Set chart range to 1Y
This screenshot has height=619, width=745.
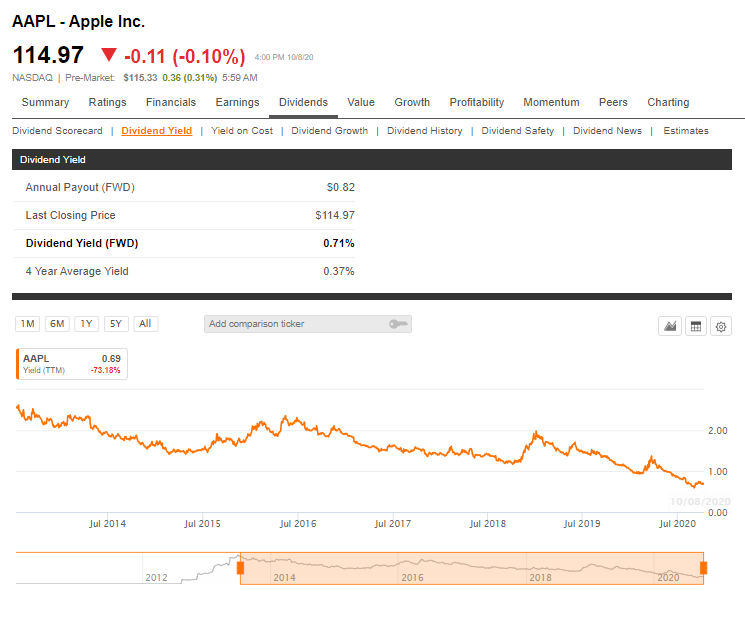86,324
